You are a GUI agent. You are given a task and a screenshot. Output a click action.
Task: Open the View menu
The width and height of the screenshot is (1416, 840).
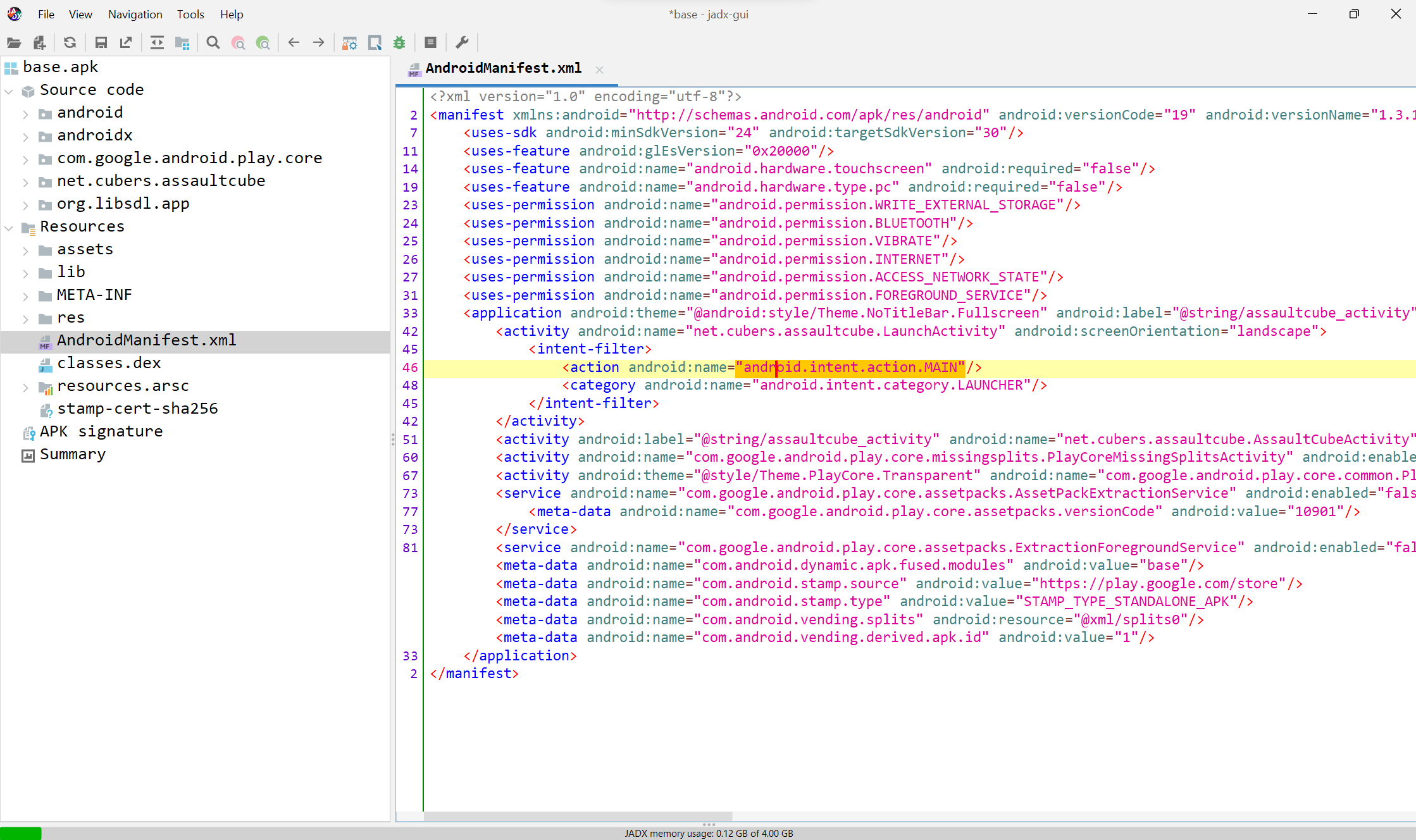pyautogui.click(x=80, y=14)
